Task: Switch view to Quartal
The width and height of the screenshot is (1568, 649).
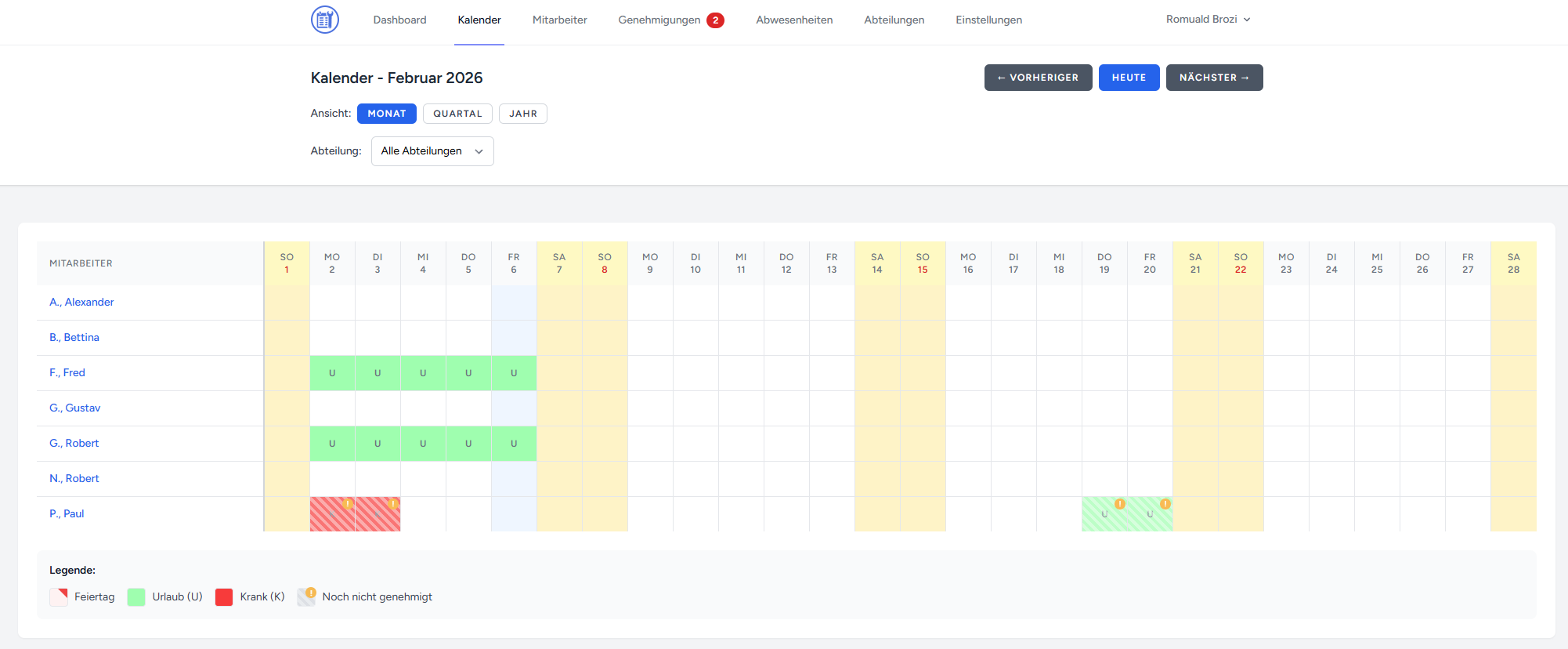Action: point(457,114)
